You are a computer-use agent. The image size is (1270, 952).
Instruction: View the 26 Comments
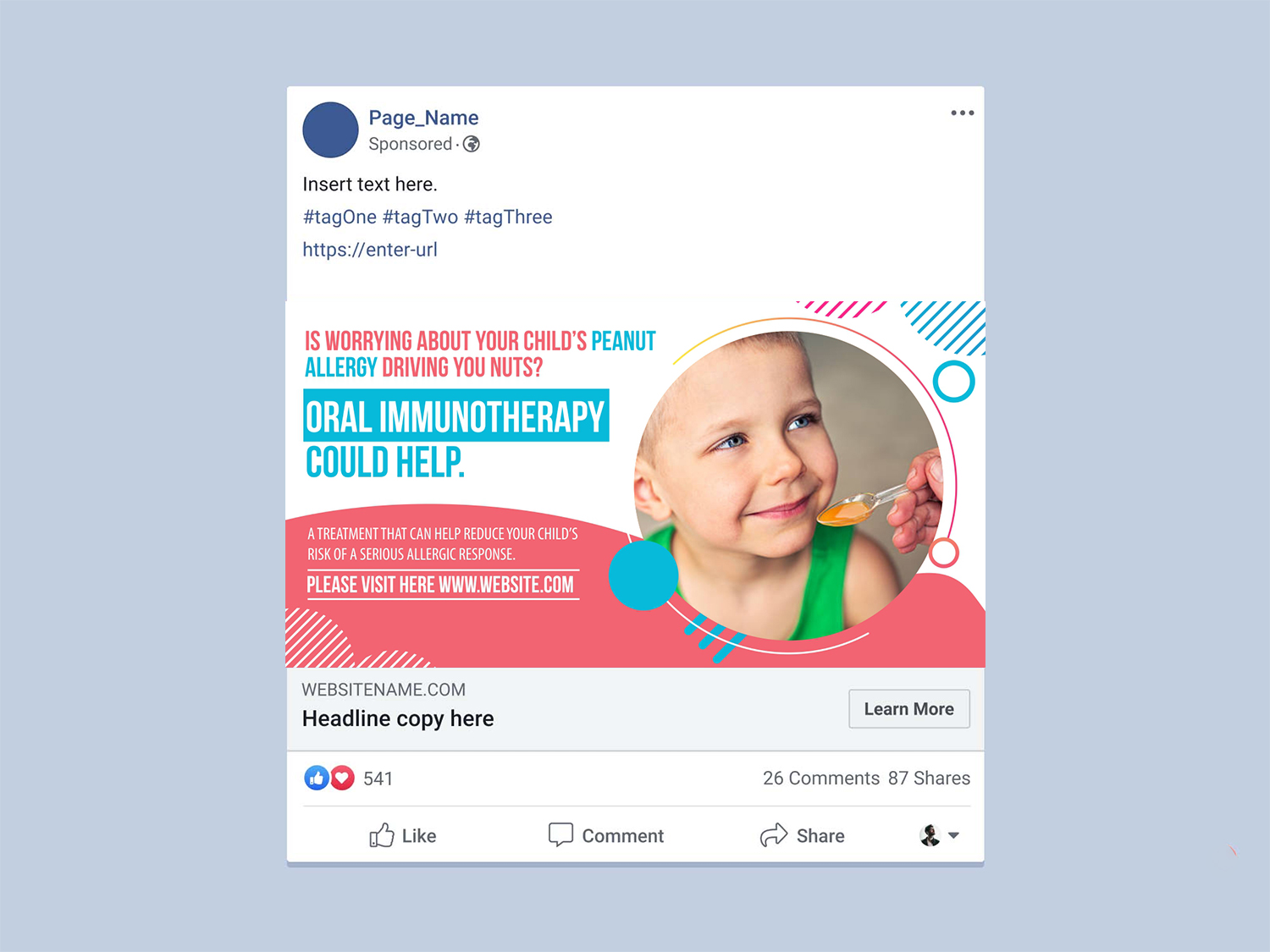tap(821, 779)
